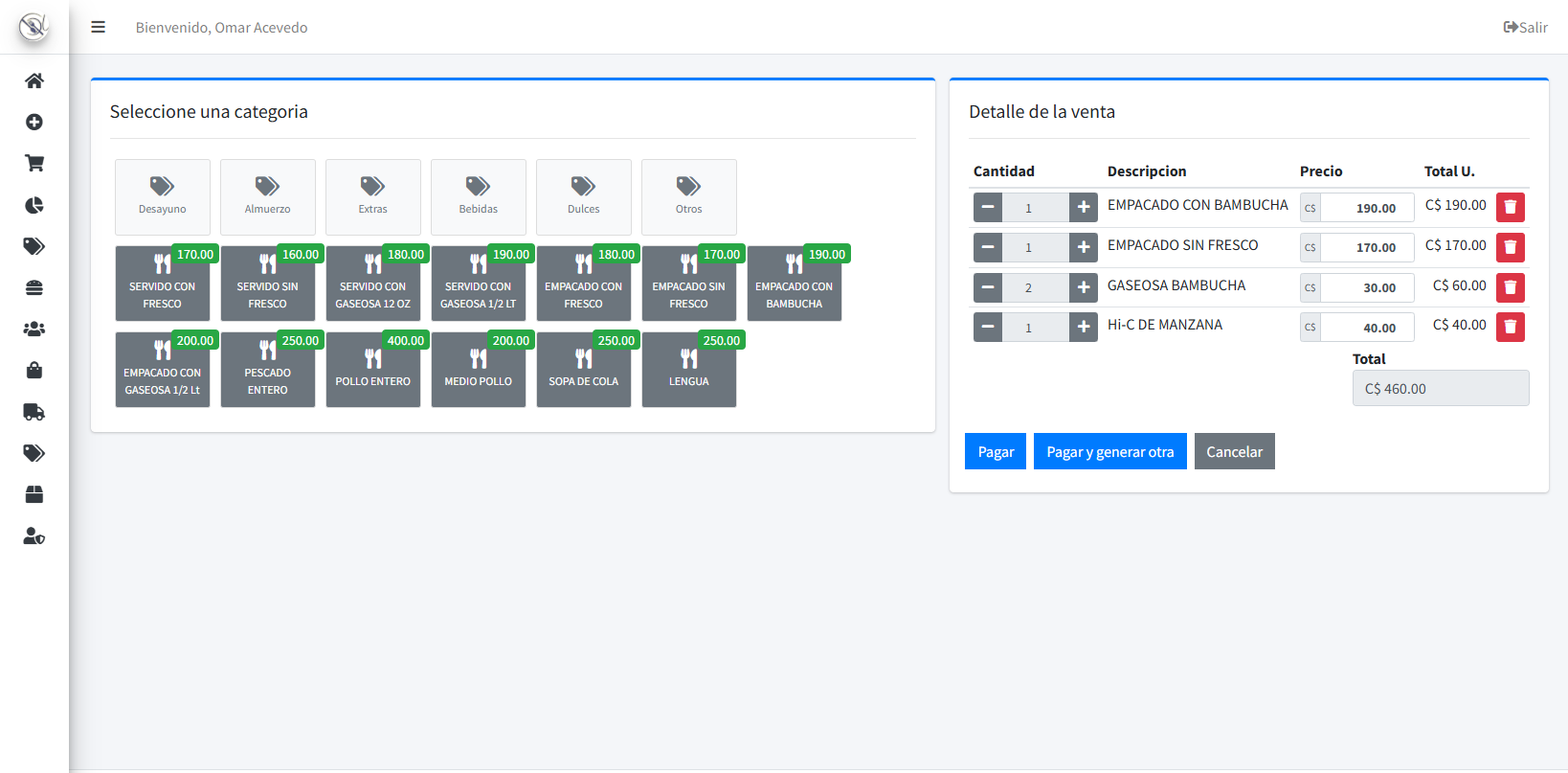Screen dimensions: 1568x773
Task: Cancel the sale with Cancelar
Action: (1235, 451)
